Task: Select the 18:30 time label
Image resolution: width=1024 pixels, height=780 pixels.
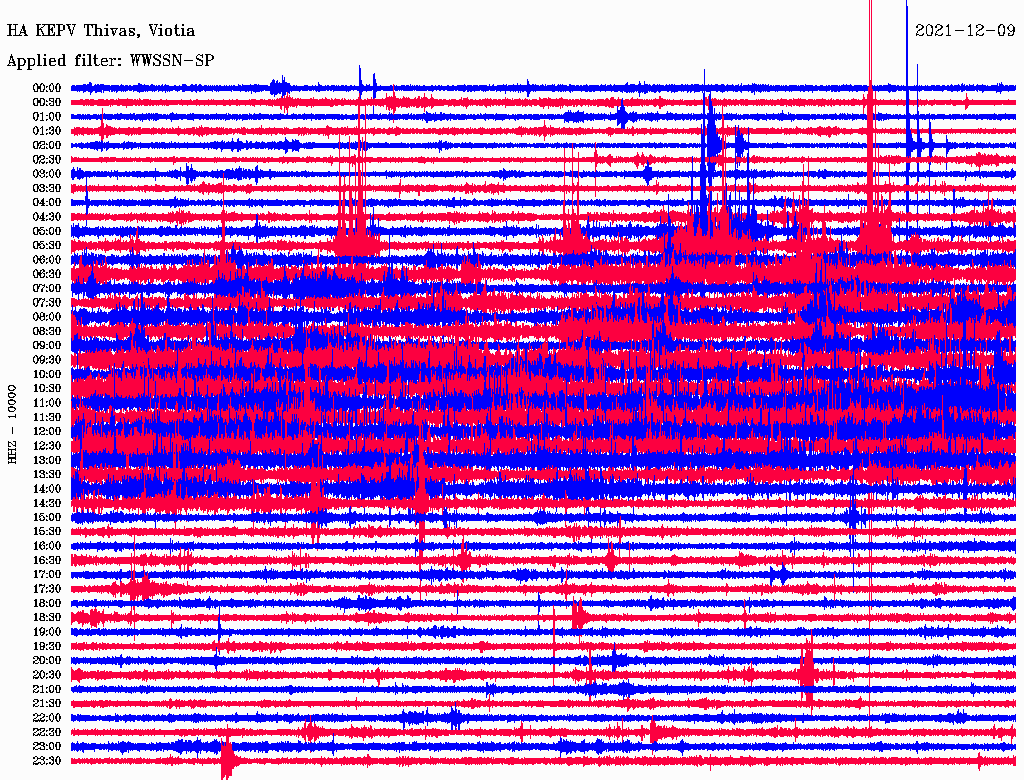Action: click(47, 617)
